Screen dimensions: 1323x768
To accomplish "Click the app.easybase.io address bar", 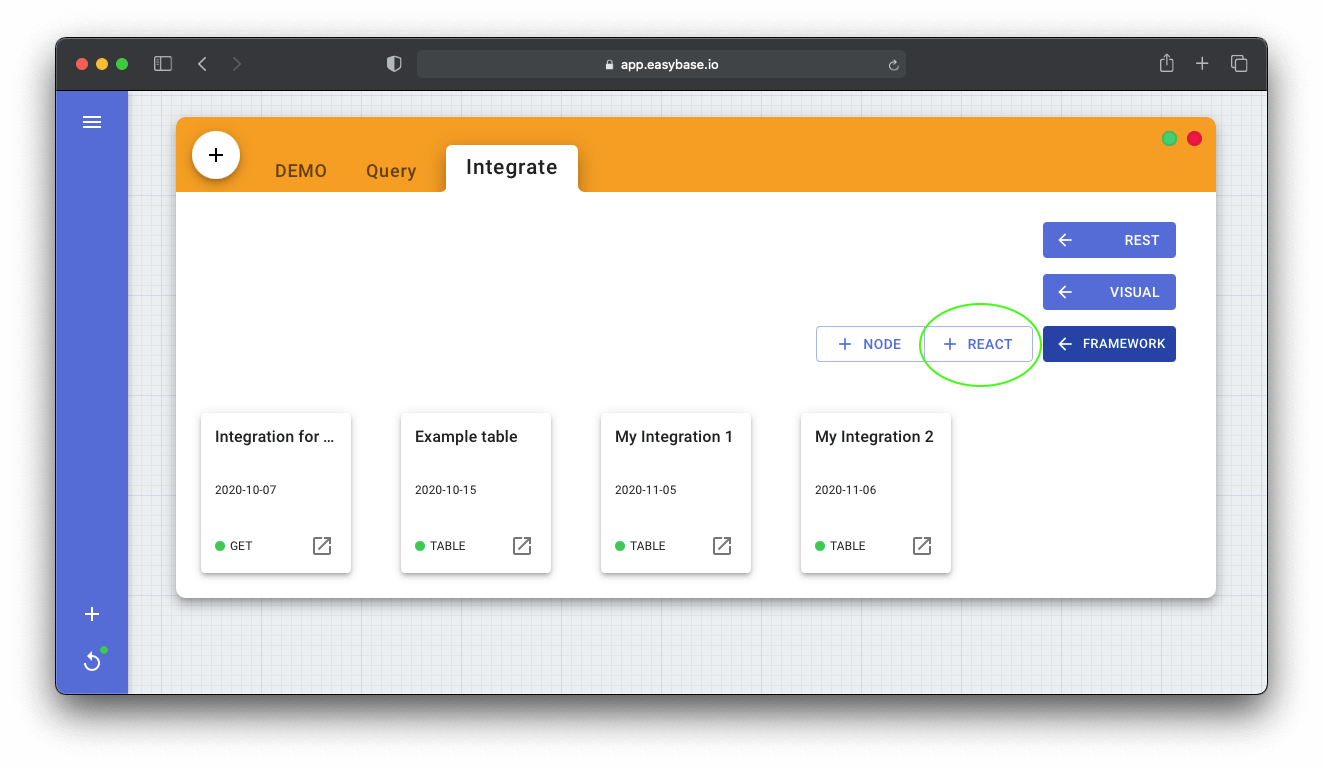I will (661, 63).
